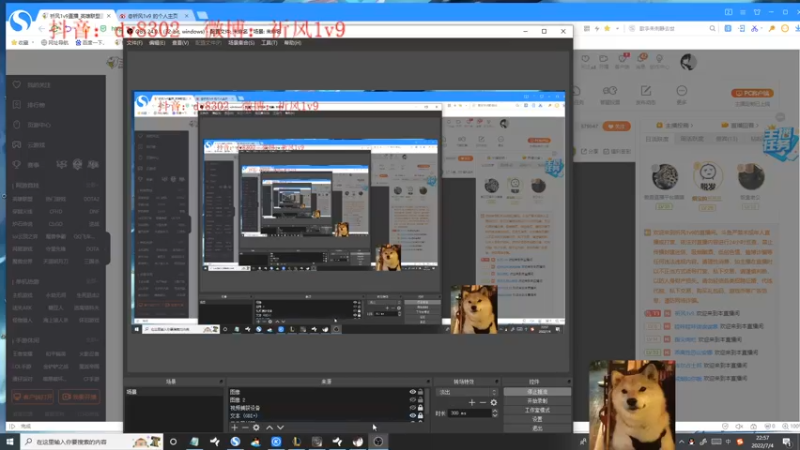Click the start recording button in OBS

point(537,401)
